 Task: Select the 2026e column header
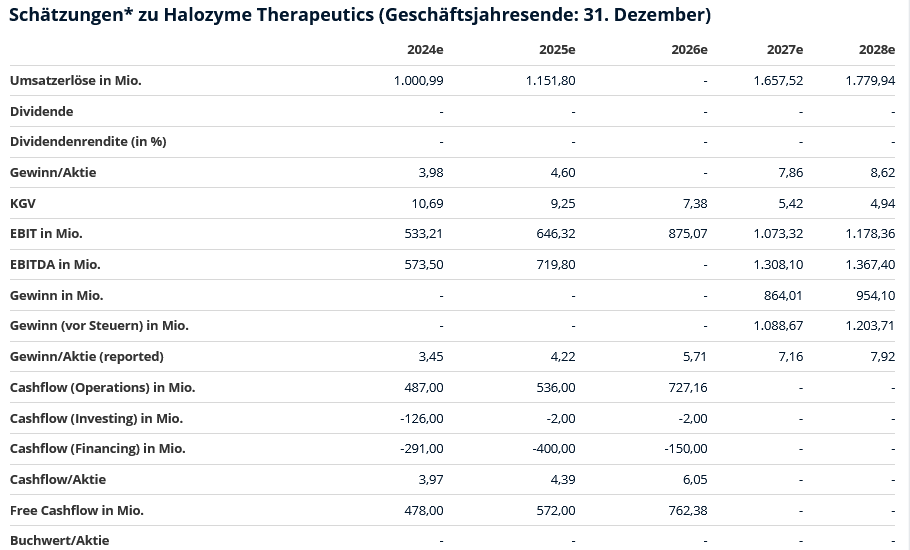pyautogui.click(x=689, y=50)
